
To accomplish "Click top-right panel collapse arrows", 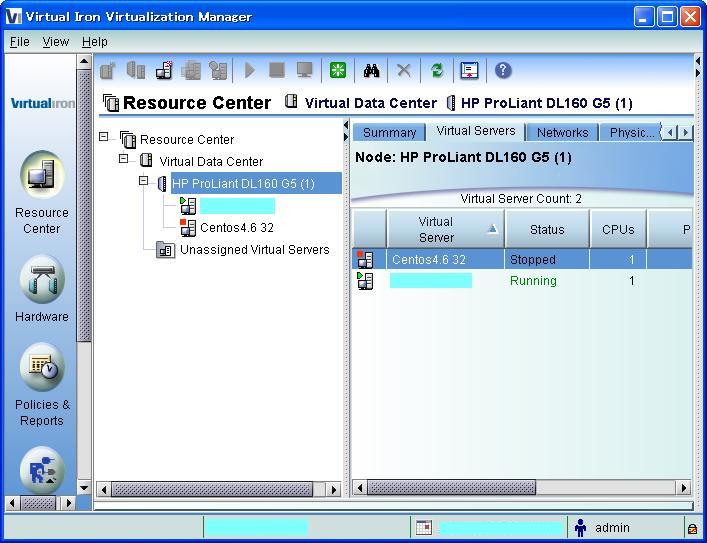I will tap(698, 66).
